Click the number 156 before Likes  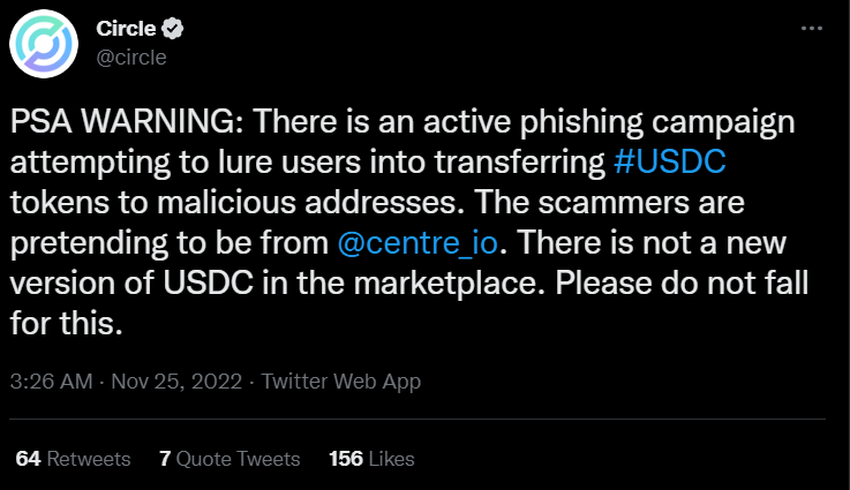tap(345, 459)
